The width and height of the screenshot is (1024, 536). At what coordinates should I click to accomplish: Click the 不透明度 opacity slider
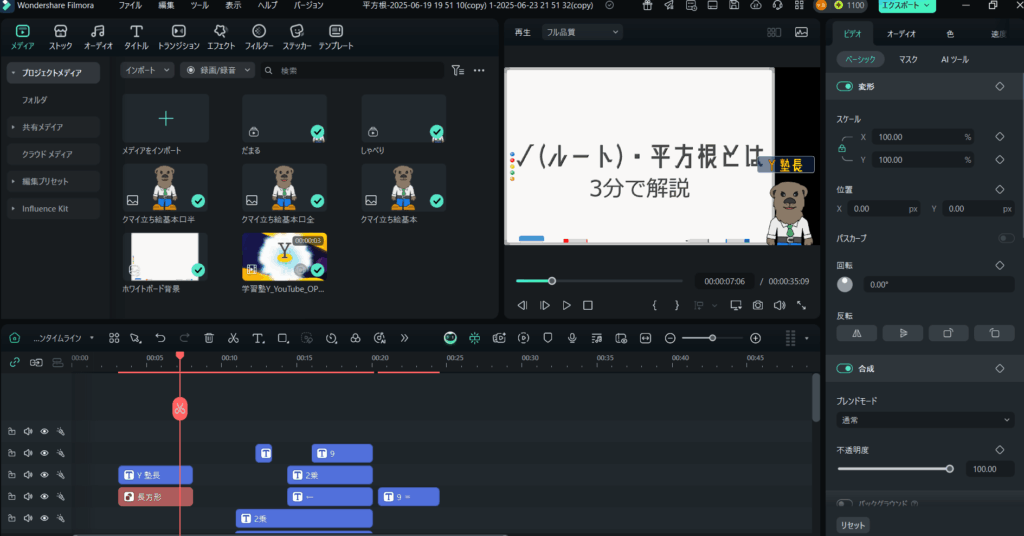click(893, 468)
